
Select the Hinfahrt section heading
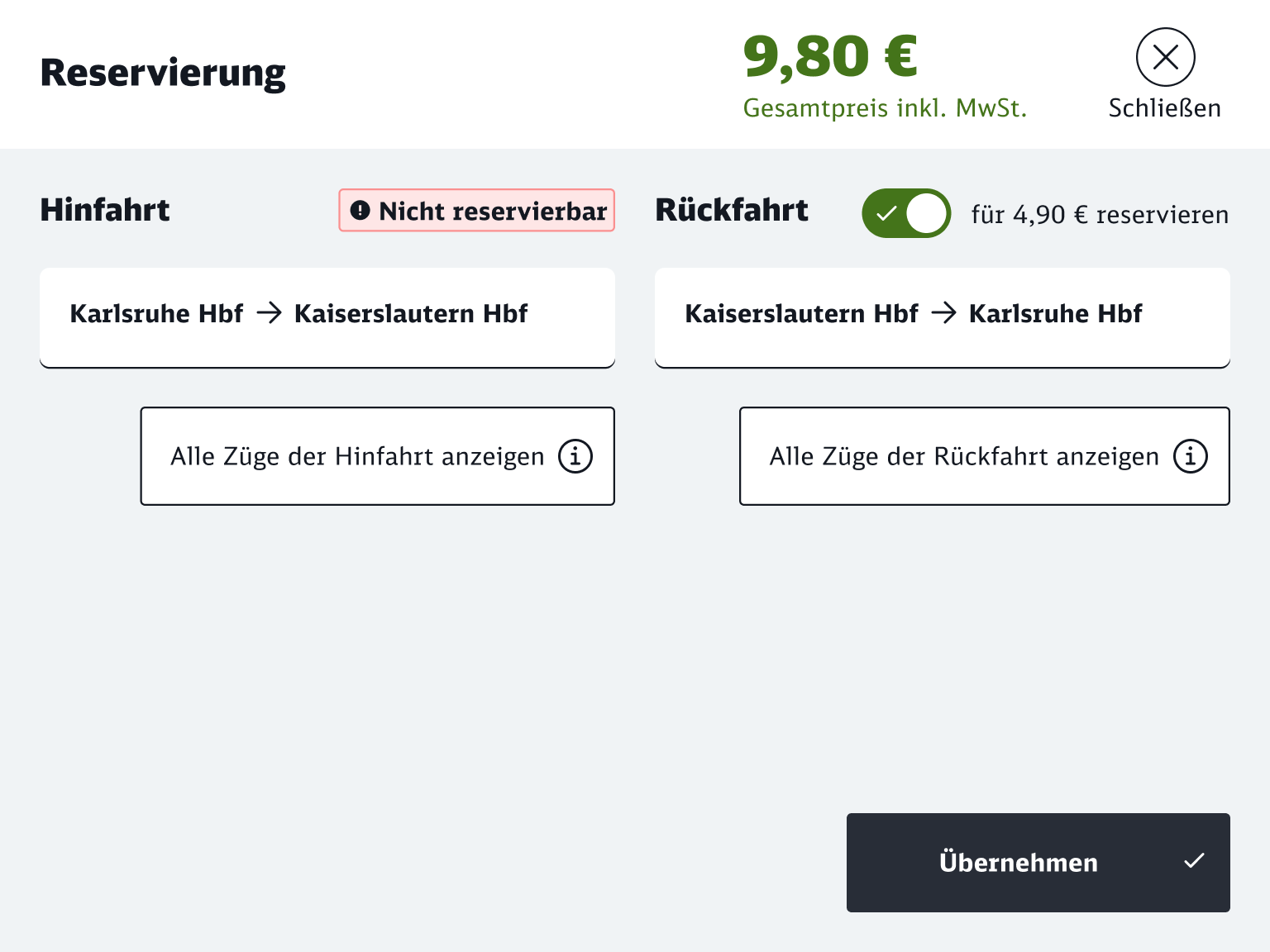pos(104,211)
